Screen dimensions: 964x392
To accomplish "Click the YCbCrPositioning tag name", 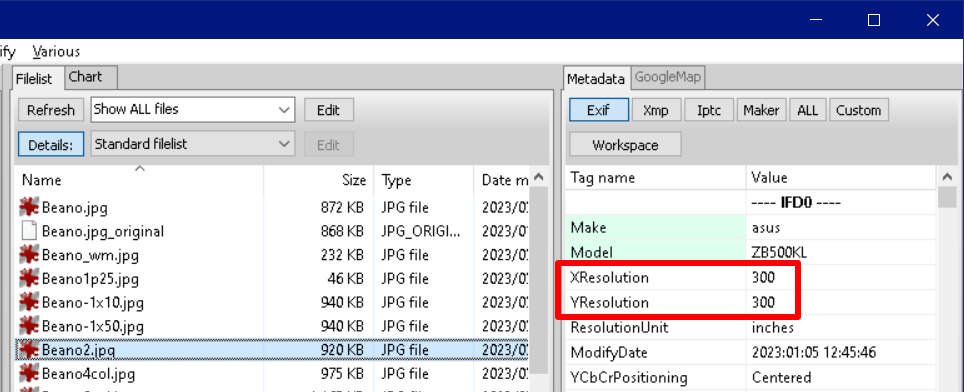I will (x=628, y=377).
